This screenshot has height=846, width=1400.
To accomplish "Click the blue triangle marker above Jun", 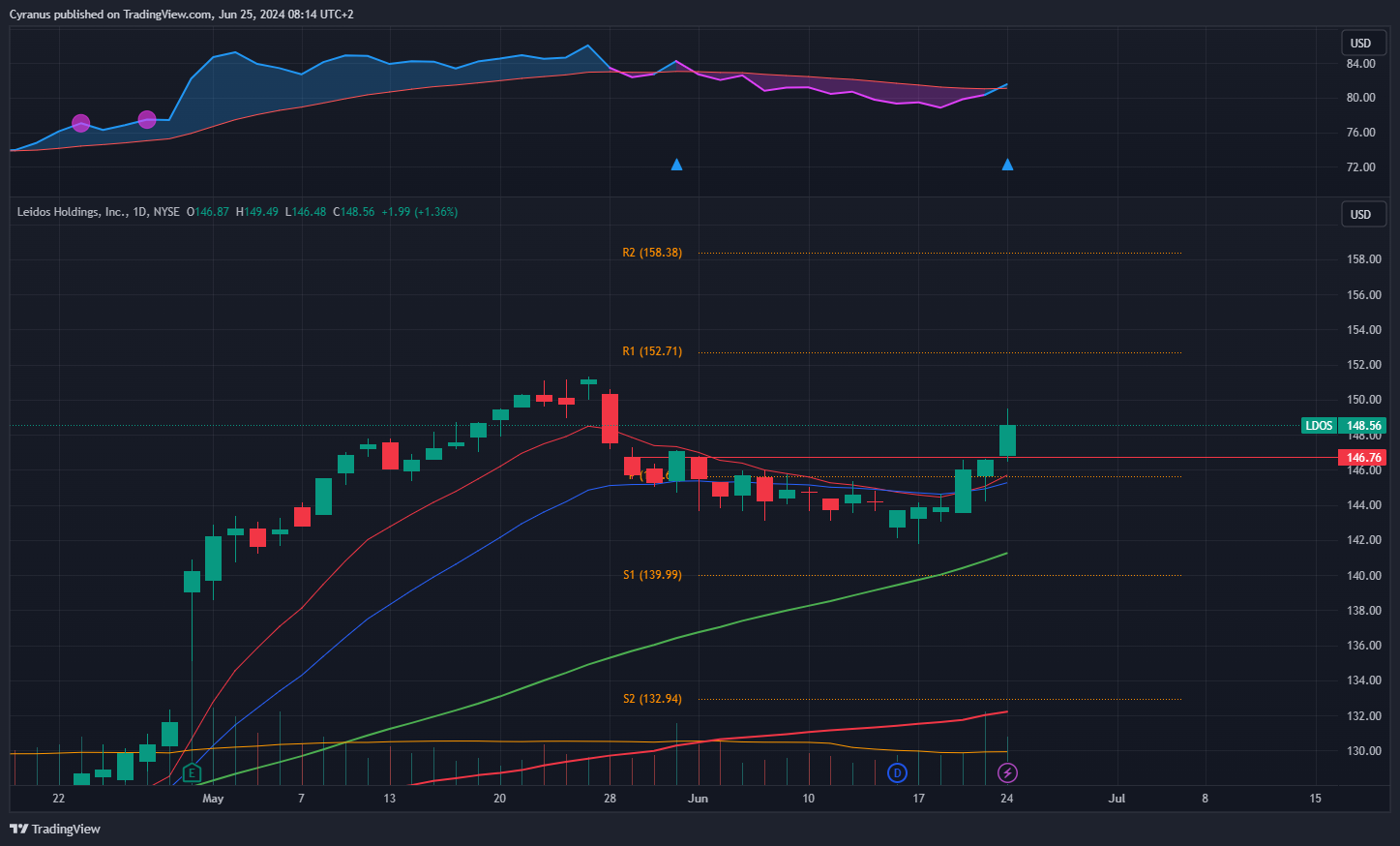I will (676, 165).
